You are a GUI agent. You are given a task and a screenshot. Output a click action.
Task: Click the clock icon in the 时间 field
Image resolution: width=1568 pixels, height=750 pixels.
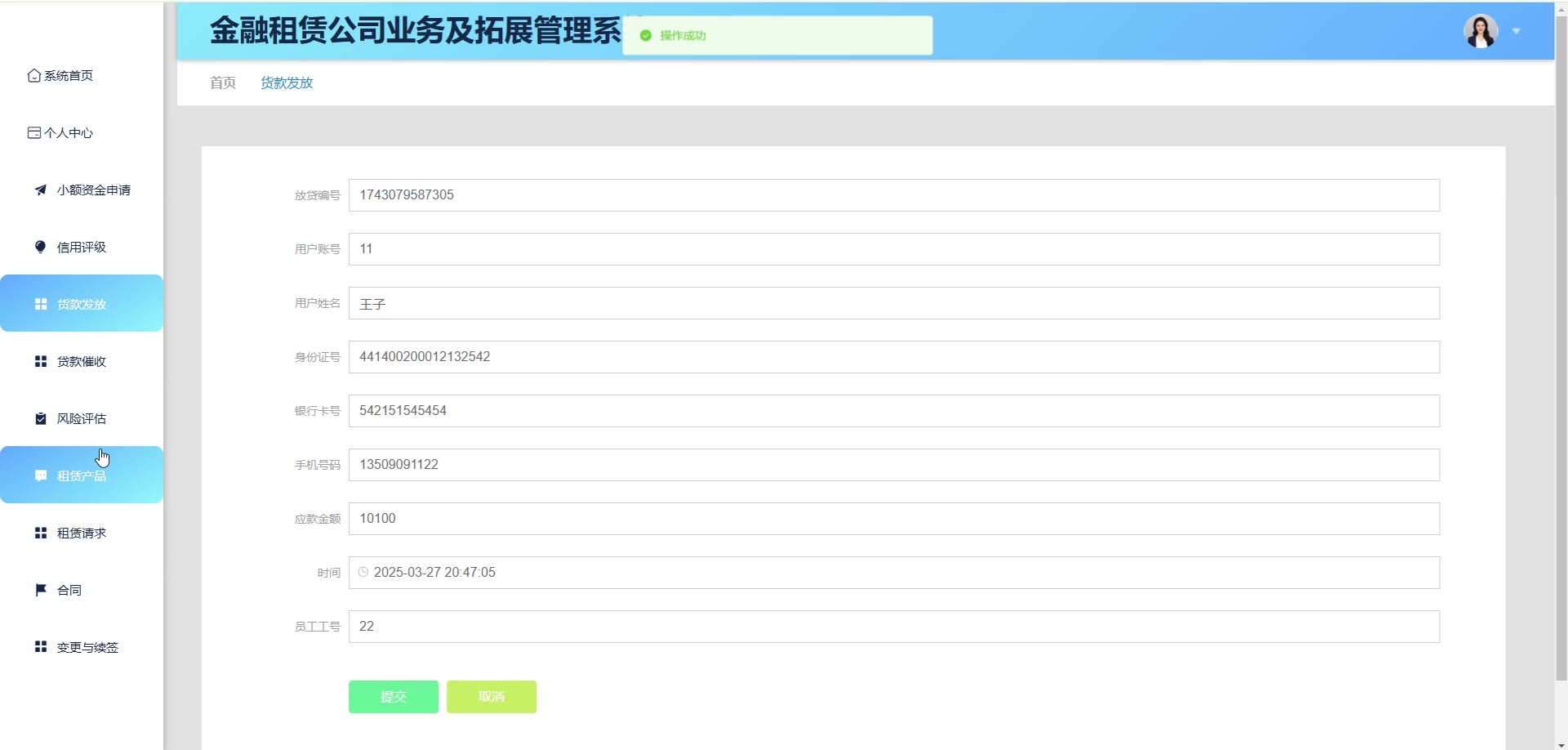coord(363,573)
